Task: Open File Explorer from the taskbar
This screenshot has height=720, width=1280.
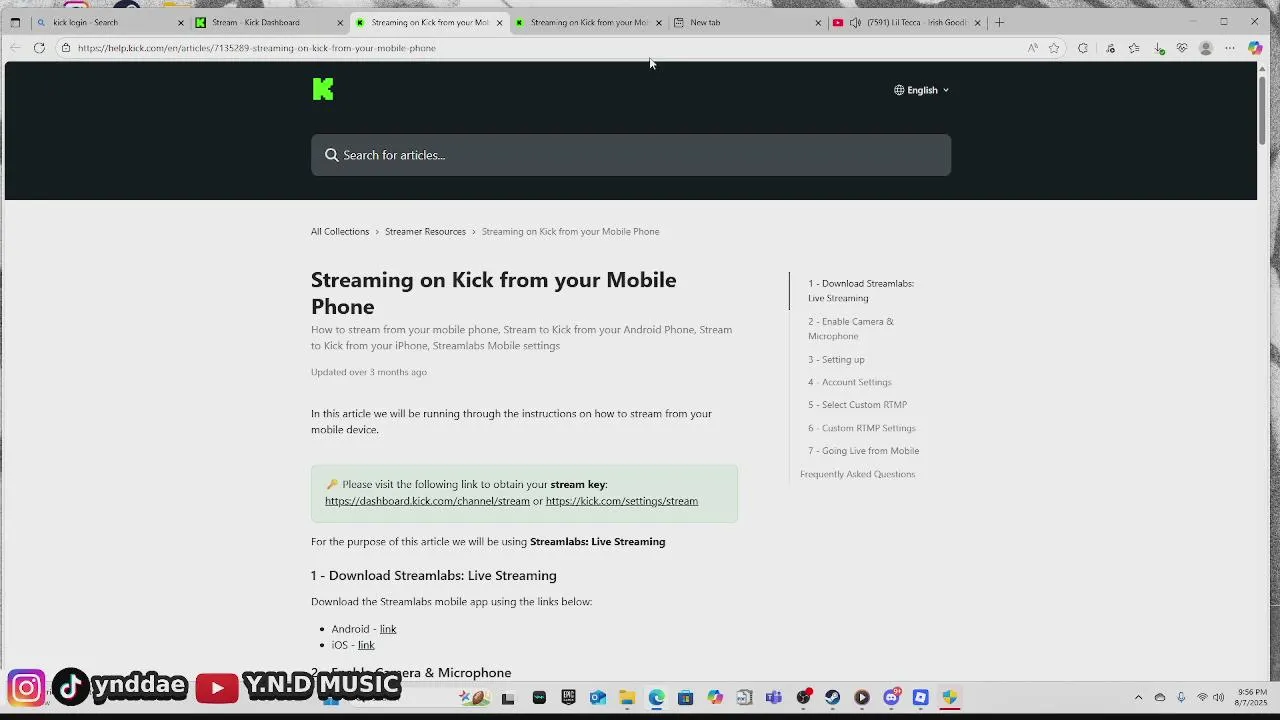Action: click(627, 697)
